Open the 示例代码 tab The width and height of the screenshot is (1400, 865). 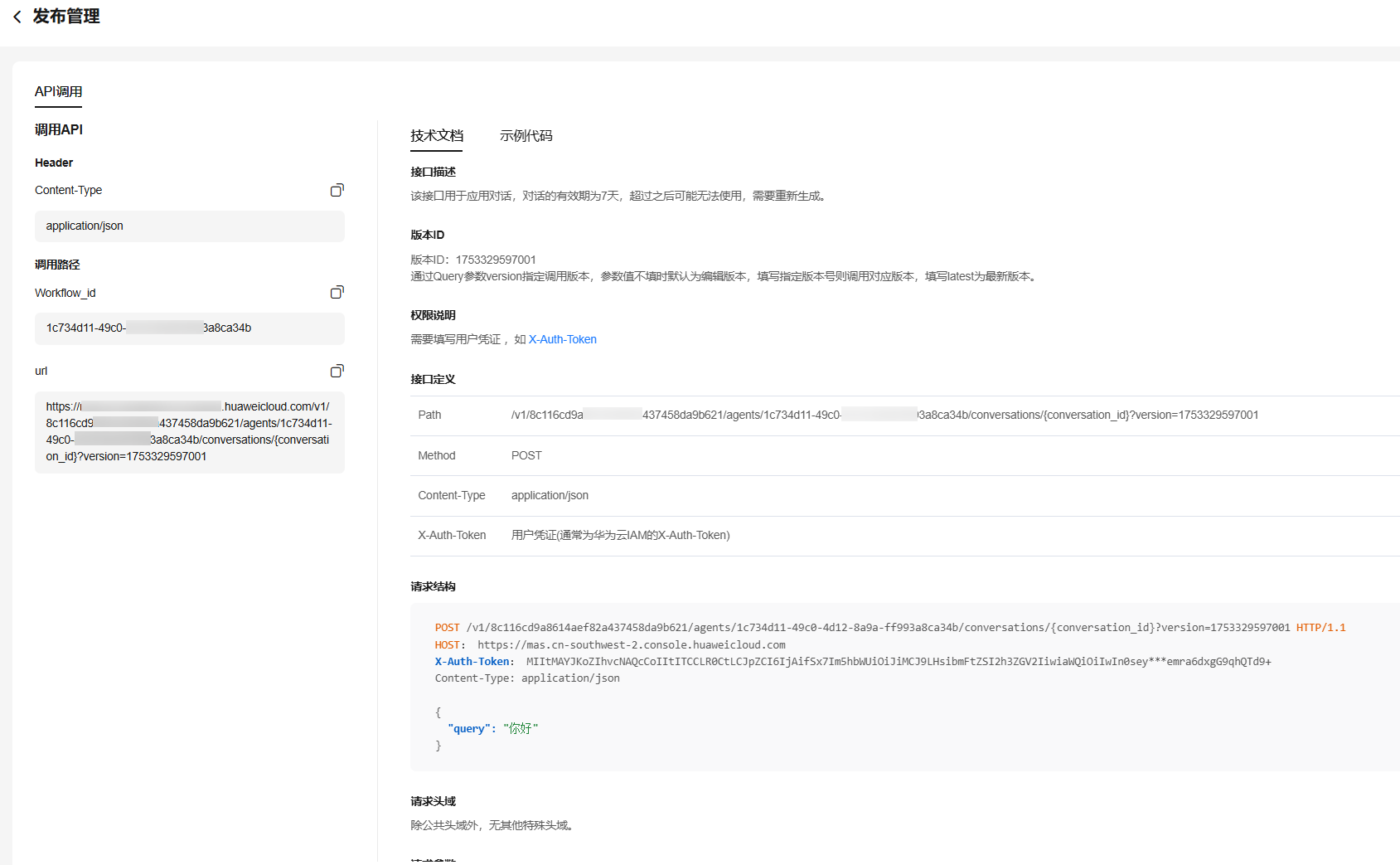pos(526,136)
